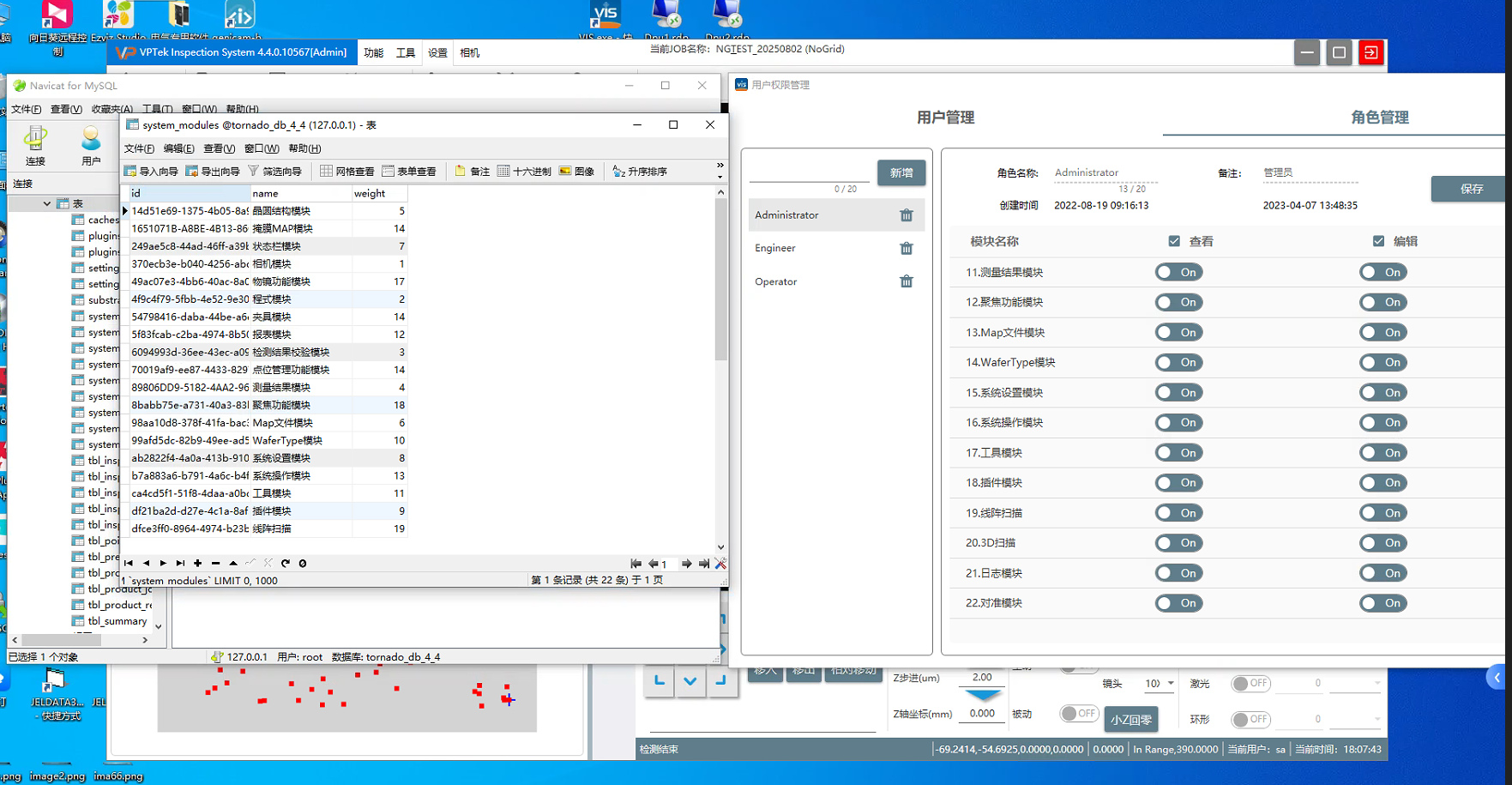1512x785 pixels.
Task: Click the refresh records icon
Action: click(x=286, y=564)
